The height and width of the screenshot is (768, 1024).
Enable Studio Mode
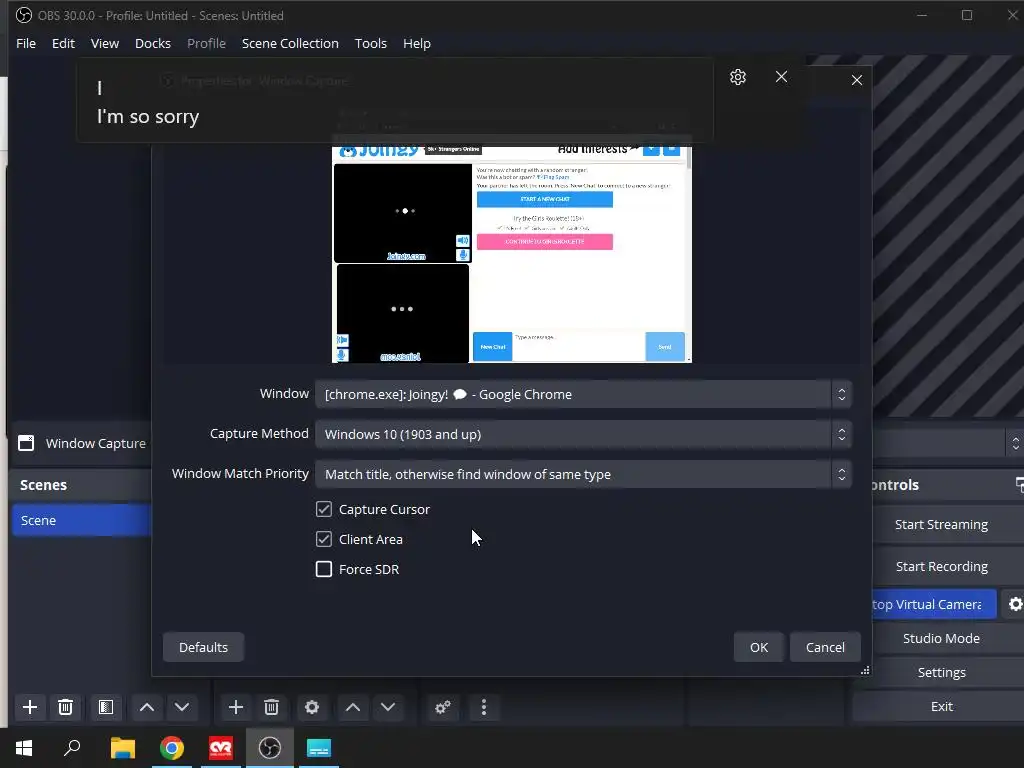coord(941,638)
